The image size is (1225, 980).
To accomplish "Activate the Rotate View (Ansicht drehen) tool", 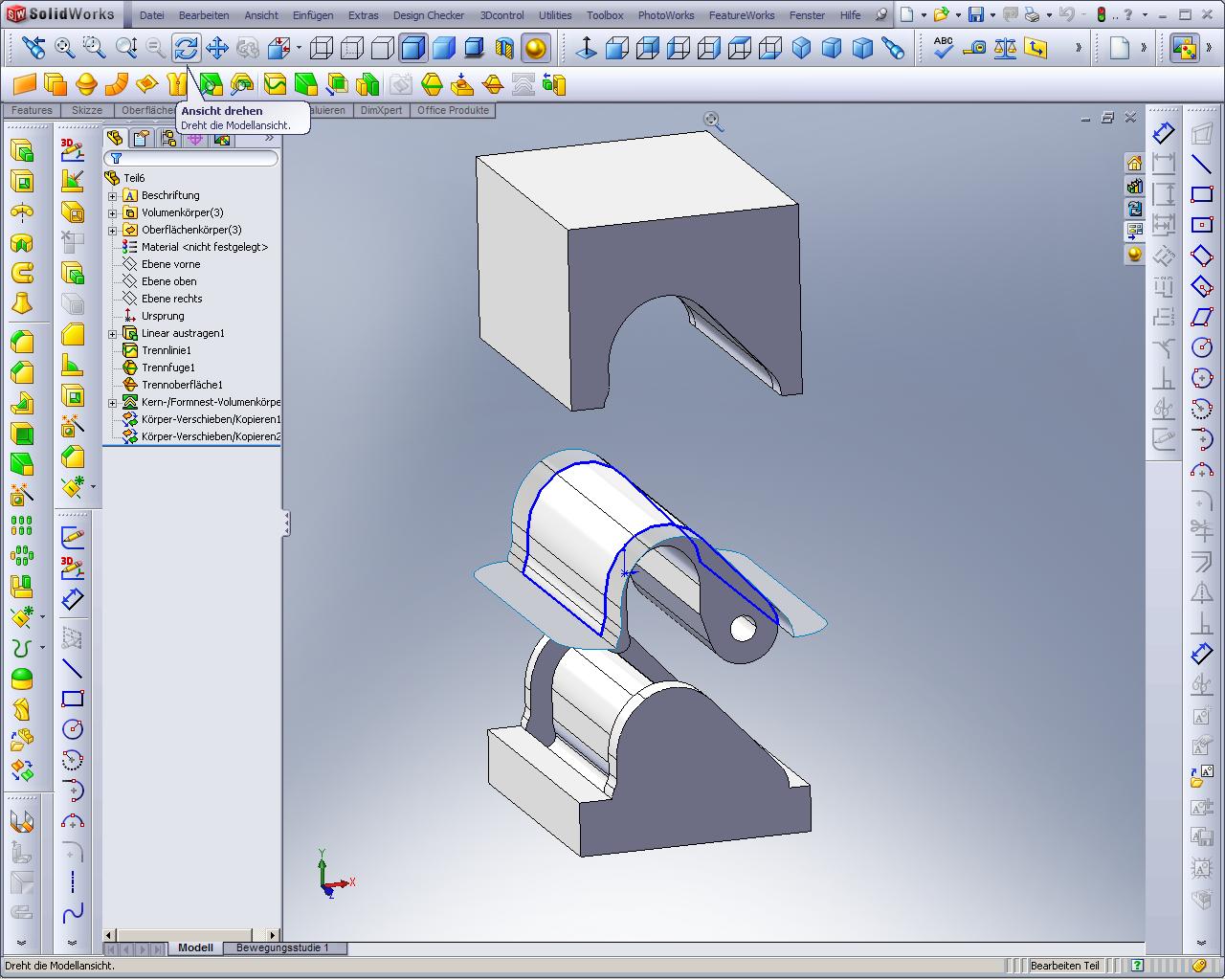I will click(186, 48).
